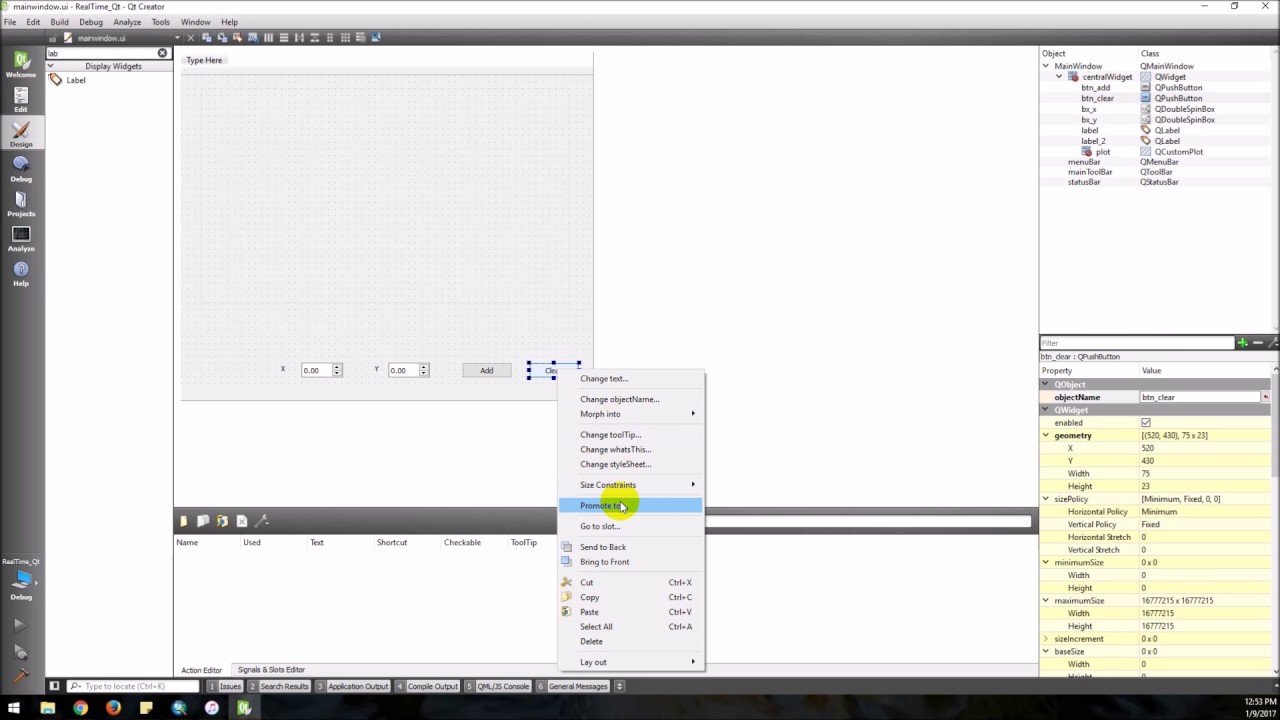This screenshot has width=1280, height=720.
Task: Toggle the enabled property checkbox
Action: pyautogui.click(x=1146, y=423)
